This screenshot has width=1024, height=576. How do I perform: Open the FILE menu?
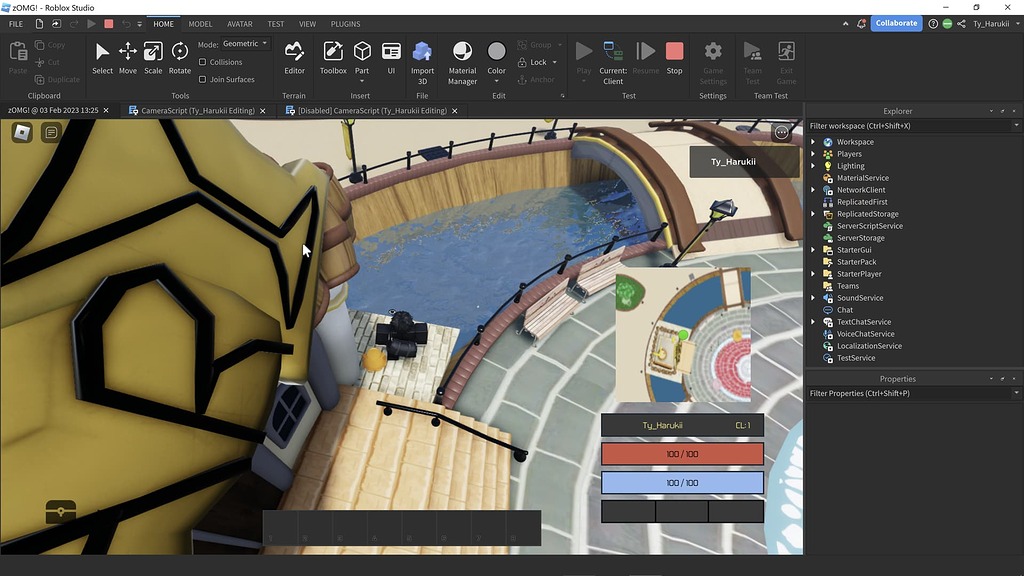tap(16, 24)
